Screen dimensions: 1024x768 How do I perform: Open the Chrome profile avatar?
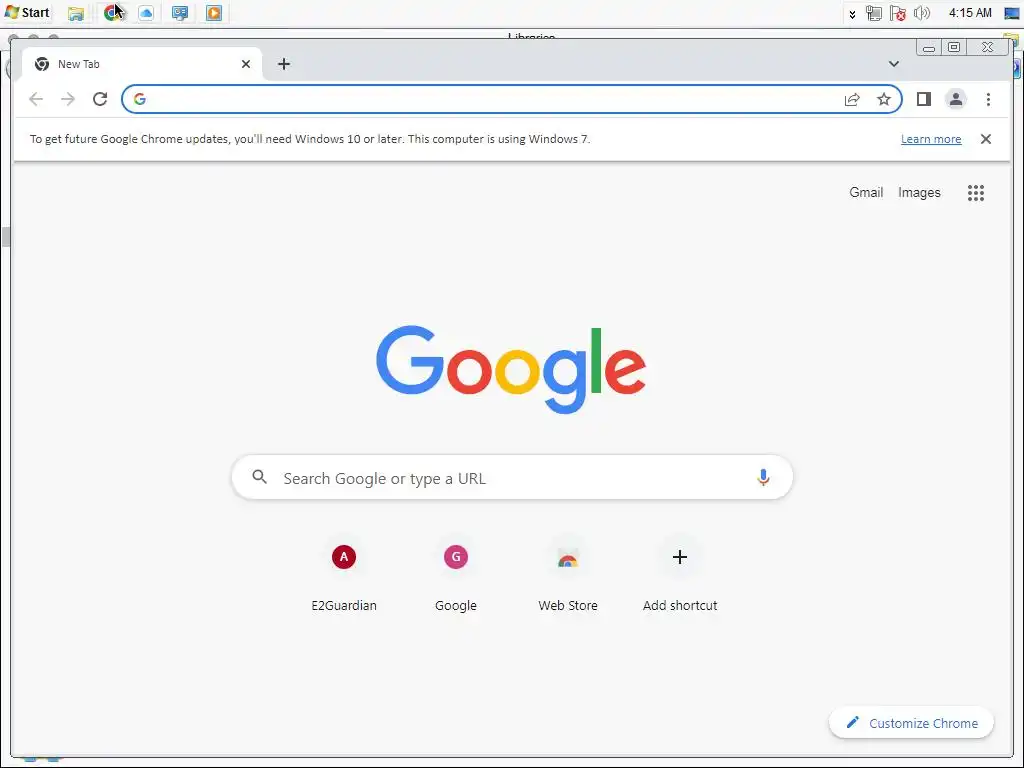pos(955,99)
